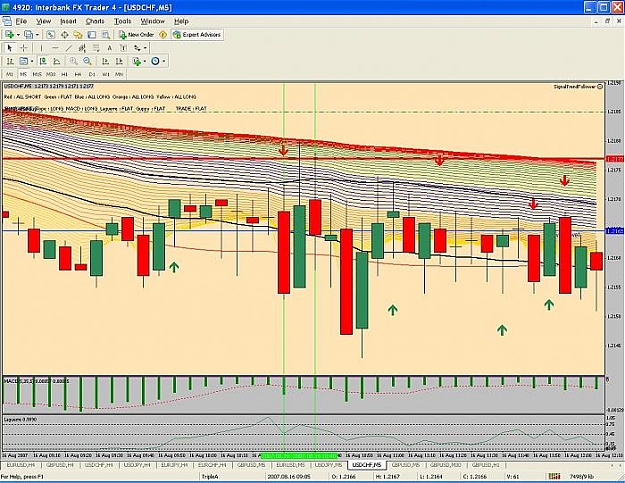Show the Market Watch panel
Viewport: 625px width, 483px height.
pos(50,35)
